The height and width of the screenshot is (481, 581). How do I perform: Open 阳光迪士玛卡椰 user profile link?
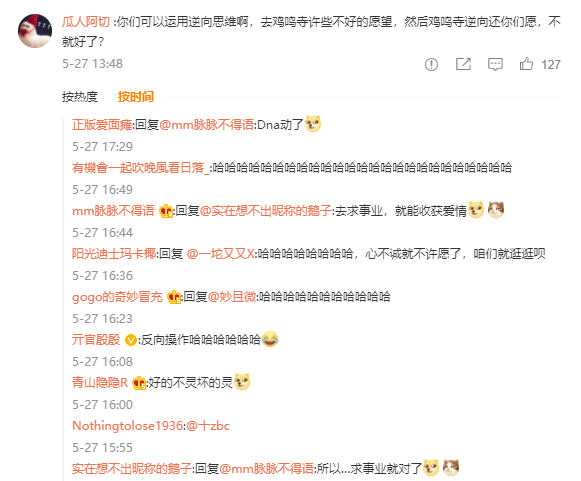(x=114, y=254)
